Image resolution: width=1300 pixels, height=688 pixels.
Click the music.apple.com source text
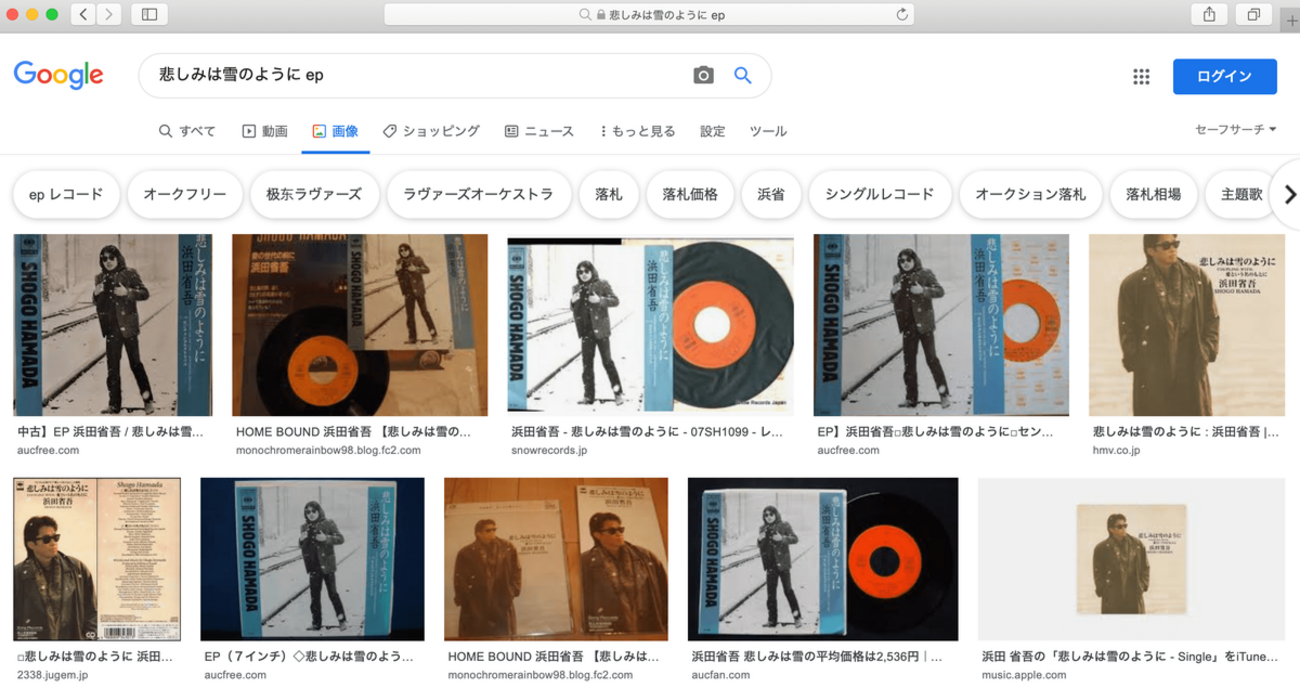coord(1026,675)
